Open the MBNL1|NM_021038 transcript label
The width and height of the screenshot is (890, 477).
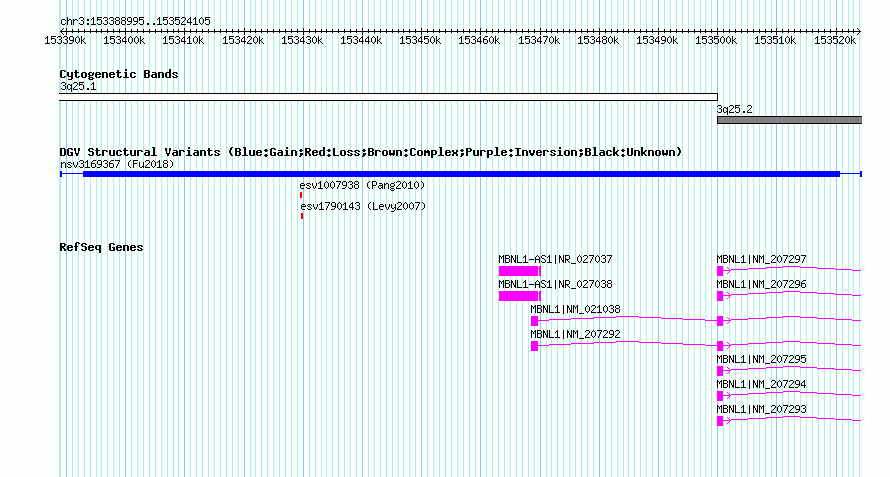point(576,309)
